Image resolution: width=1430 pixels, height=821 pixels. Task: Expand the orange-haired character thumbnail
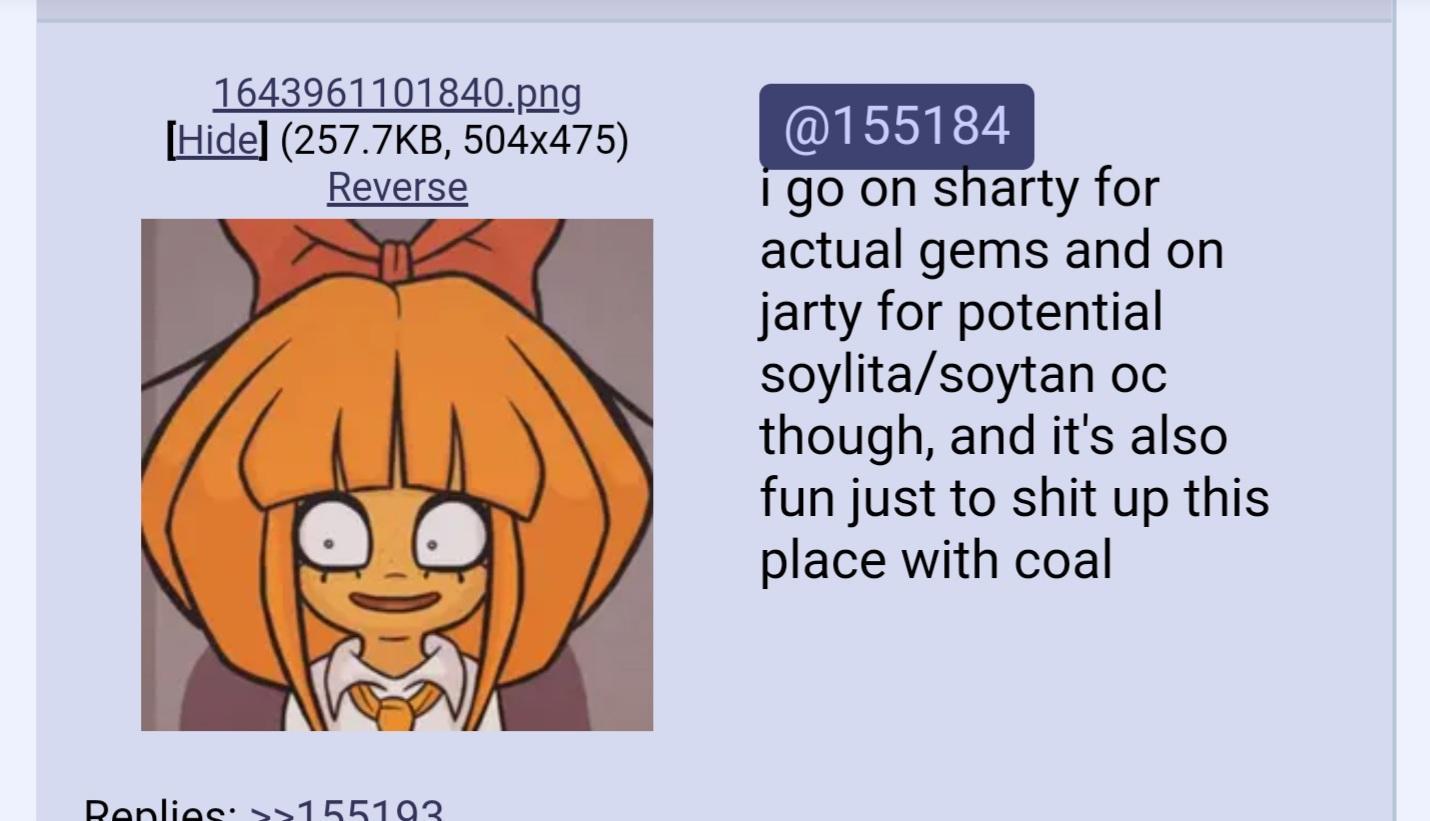click(397, 475)
